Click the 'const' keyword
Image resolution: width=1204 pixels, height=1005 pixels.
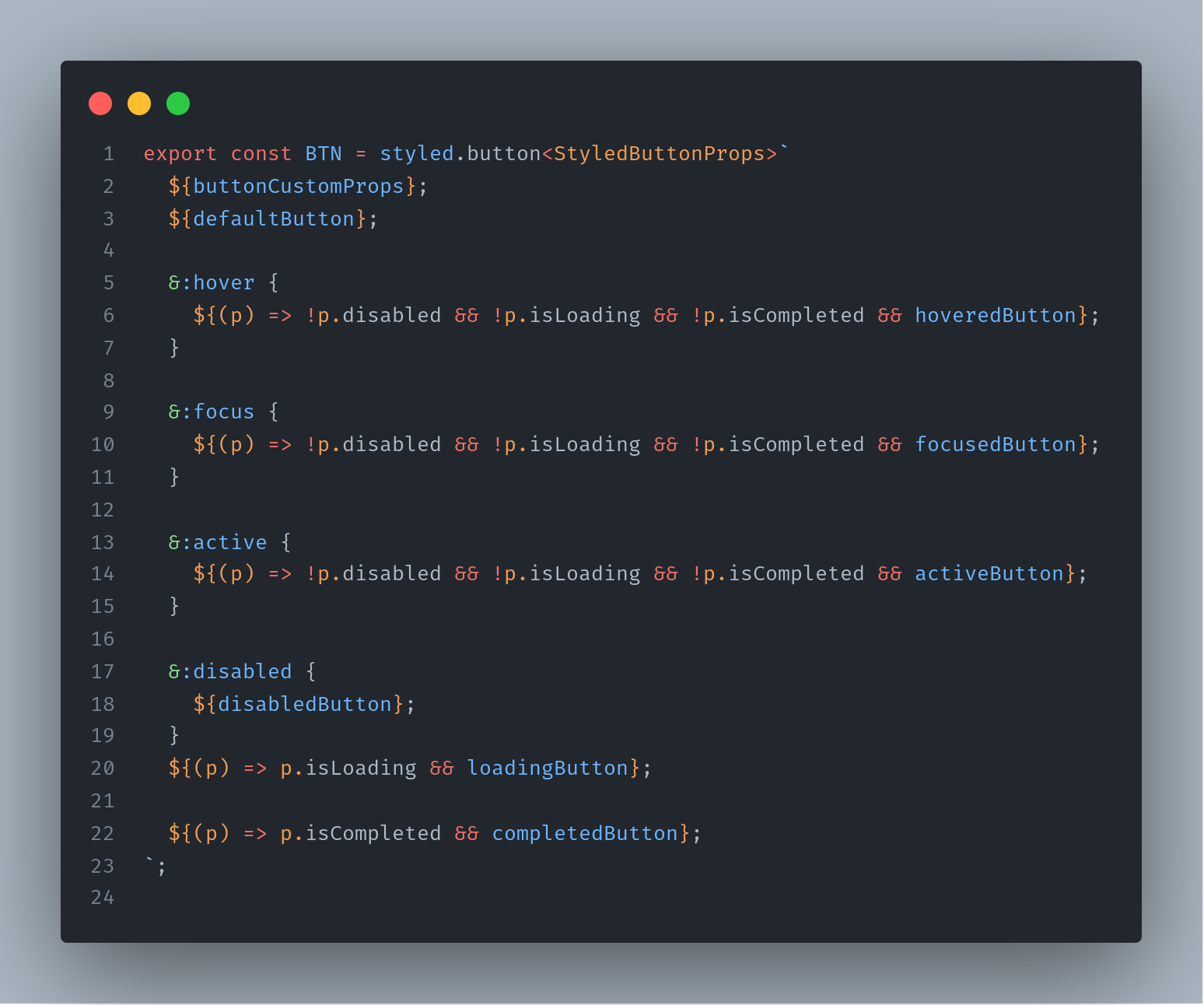261,154
